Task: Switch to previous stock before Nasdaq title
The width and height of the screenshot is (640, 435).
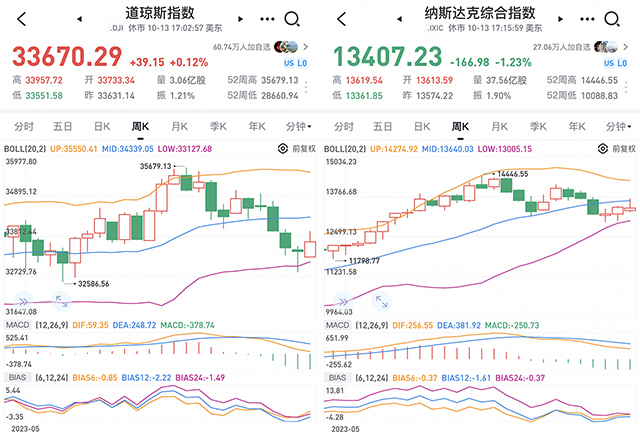Action: coord(400,19)
